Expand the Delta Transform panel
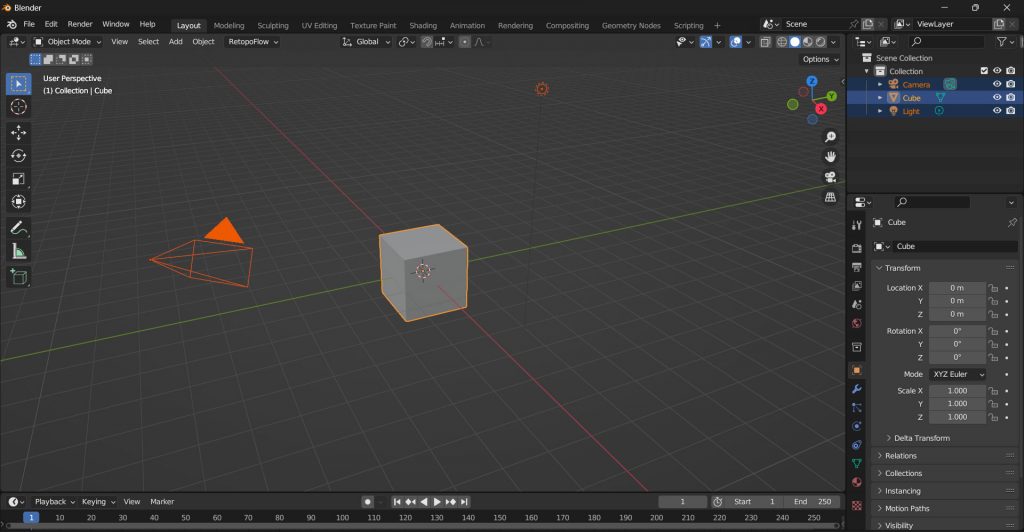 (x=921, y=438)
